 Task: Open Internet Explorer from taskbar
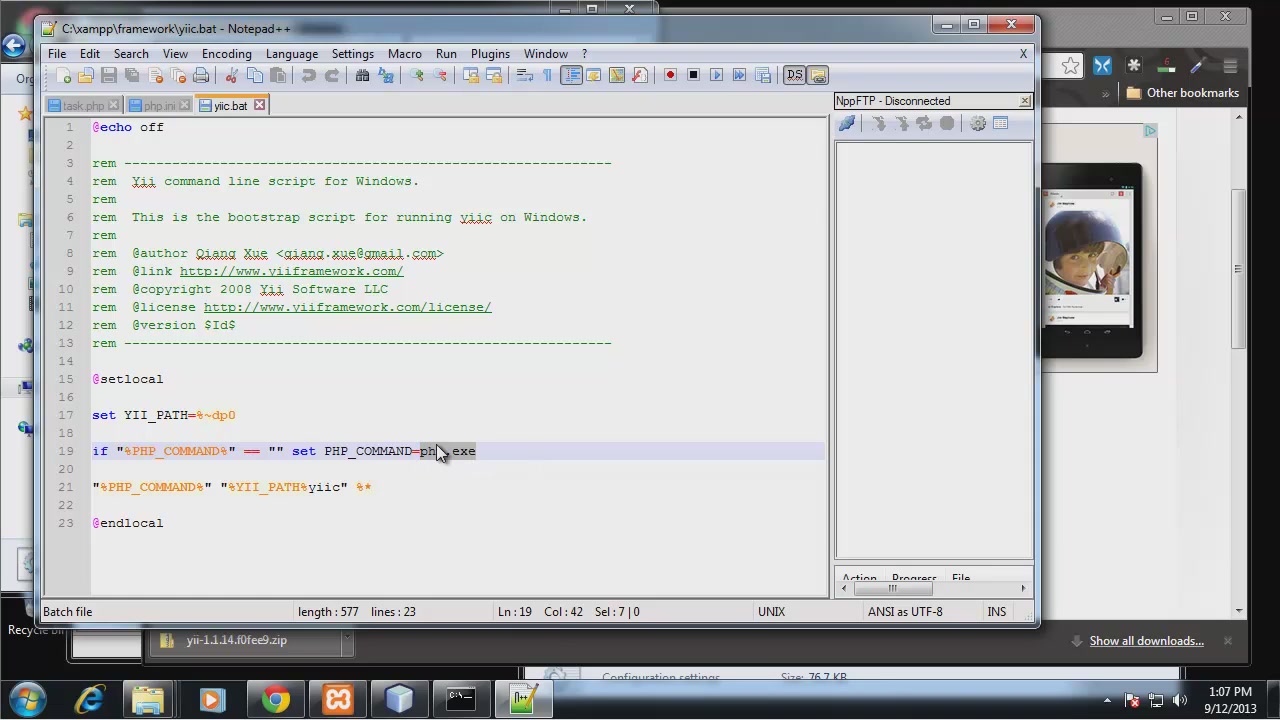[x=90, y=698]
